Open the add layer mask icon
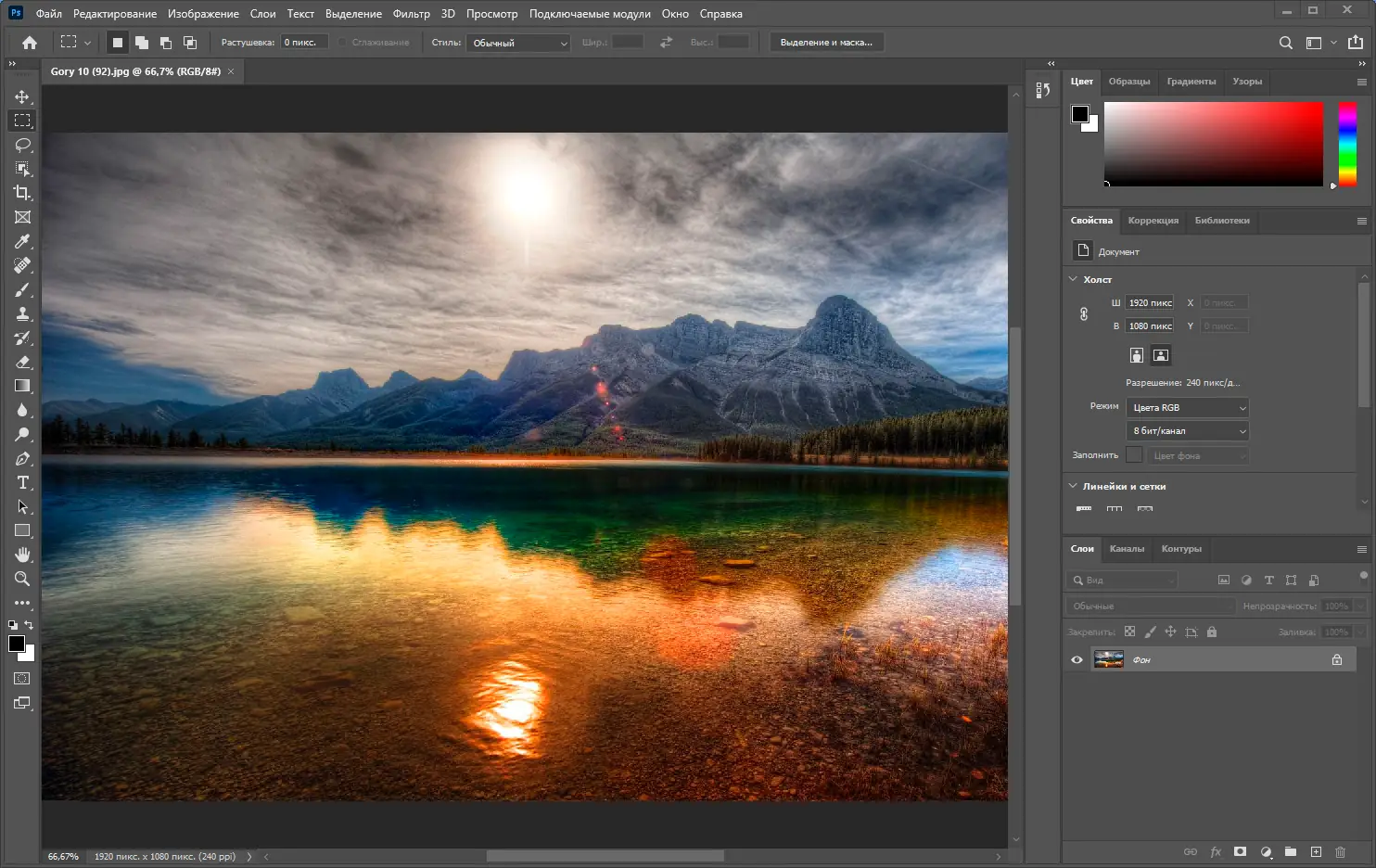This screenshot has width=1376, height=868. [x=1240, y=851]
